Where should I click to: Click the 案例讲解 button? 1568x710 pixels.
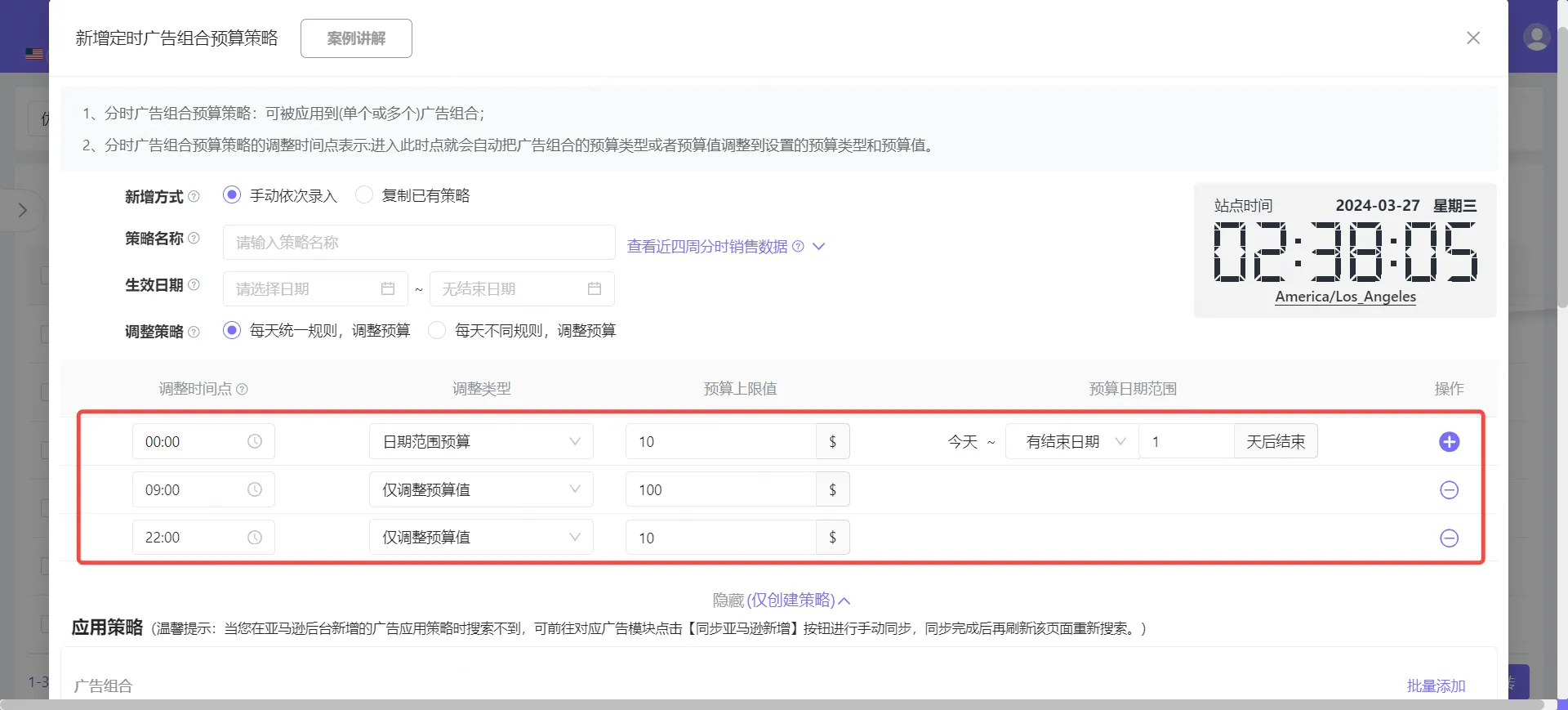pos(356,38)
